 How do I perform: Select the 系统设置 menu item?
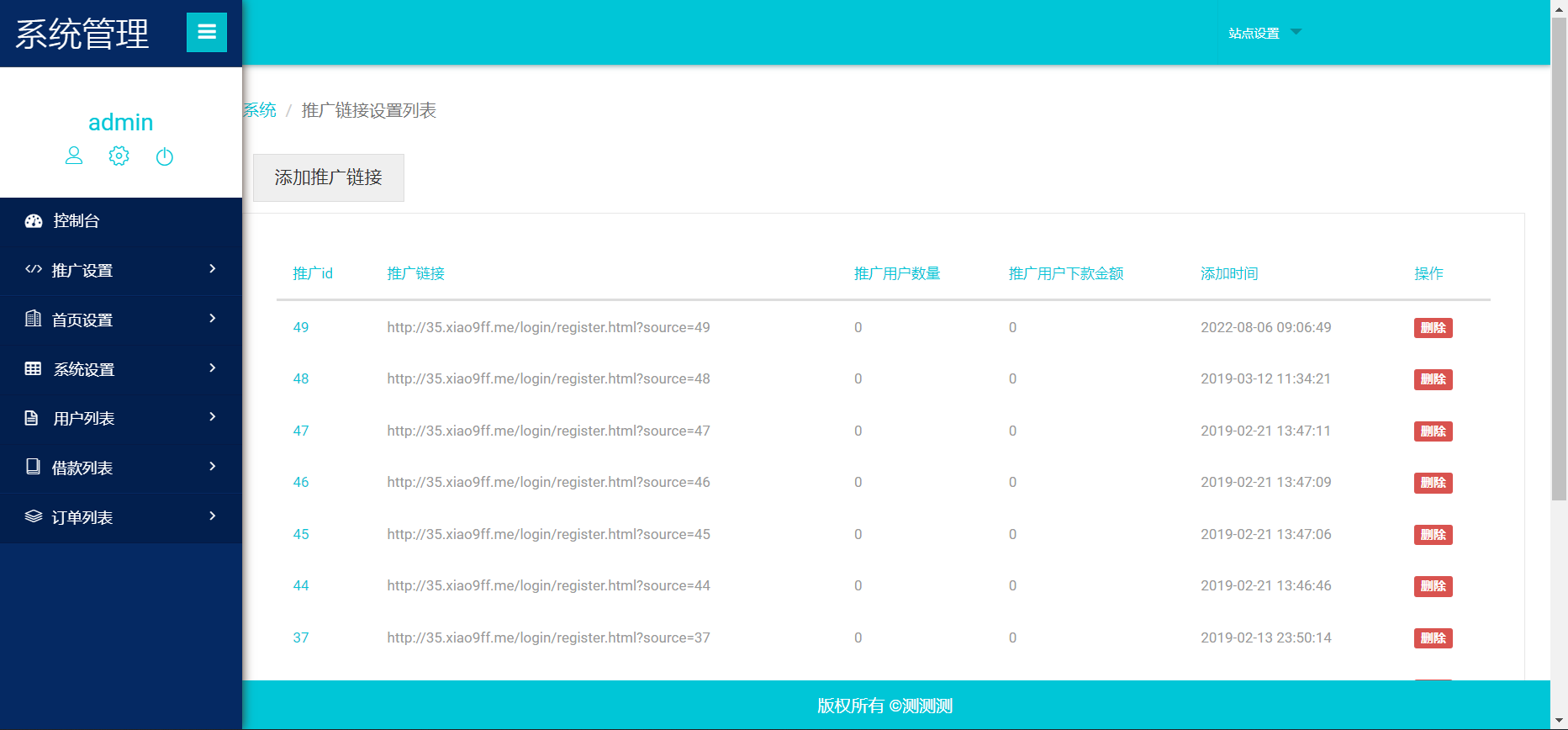point(121,369)
